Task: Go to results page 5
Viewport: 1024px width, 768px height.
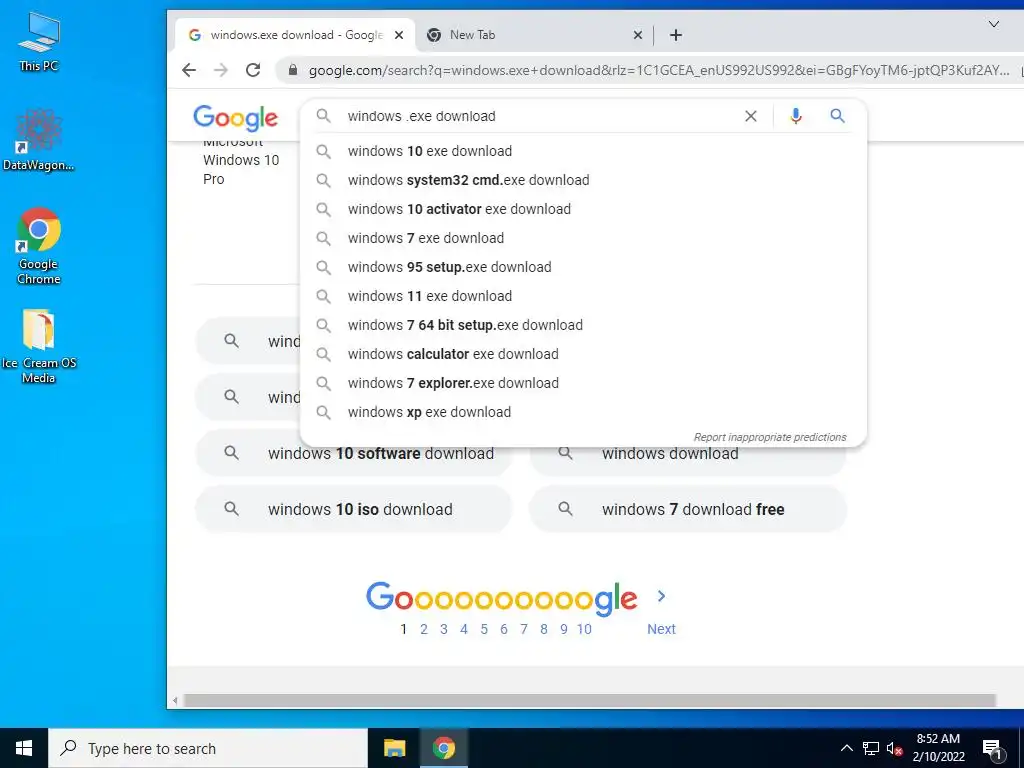Action: pos(484,629)
